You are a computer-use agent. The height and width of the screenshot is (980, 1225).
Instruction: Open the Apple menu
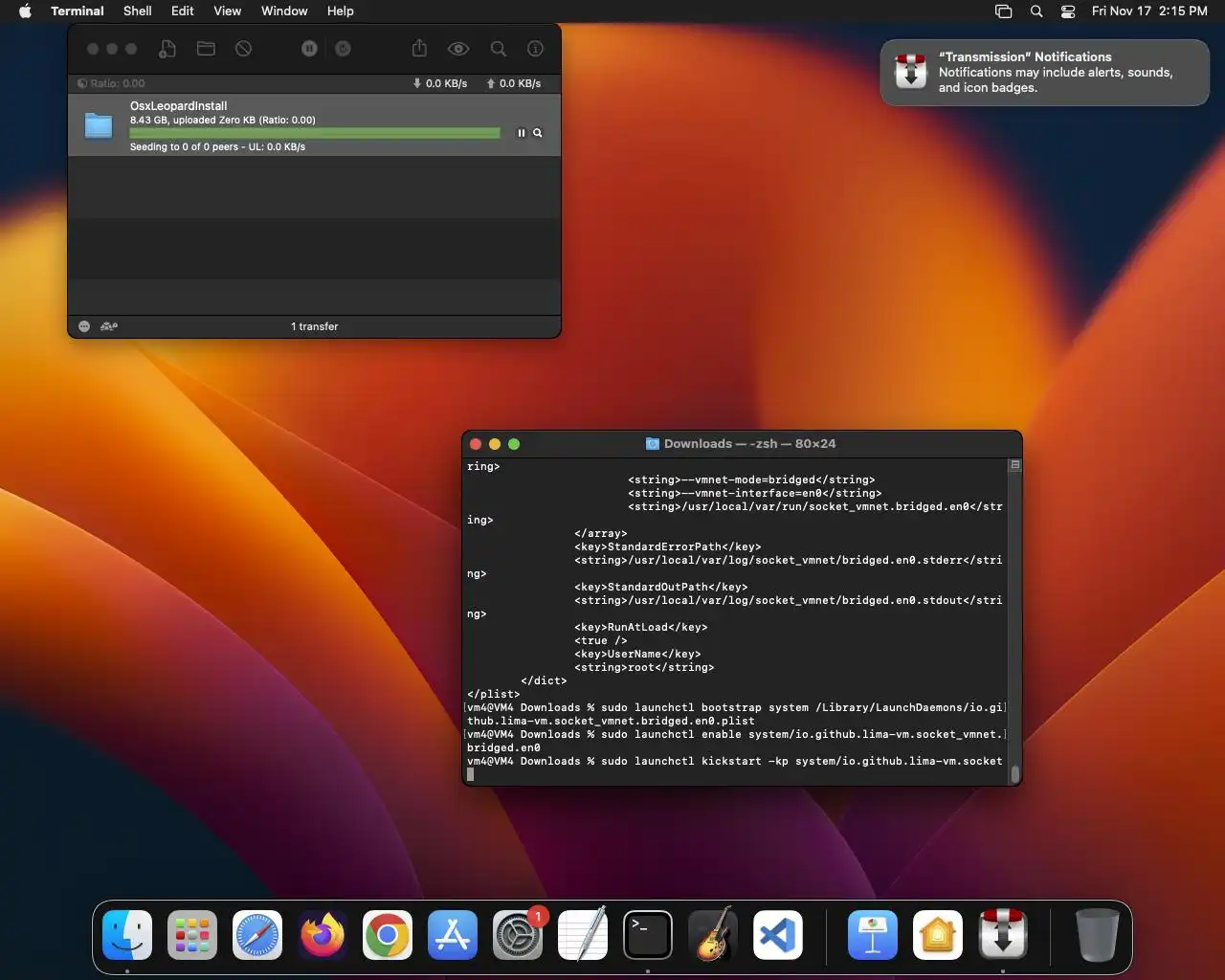[26, 11]
